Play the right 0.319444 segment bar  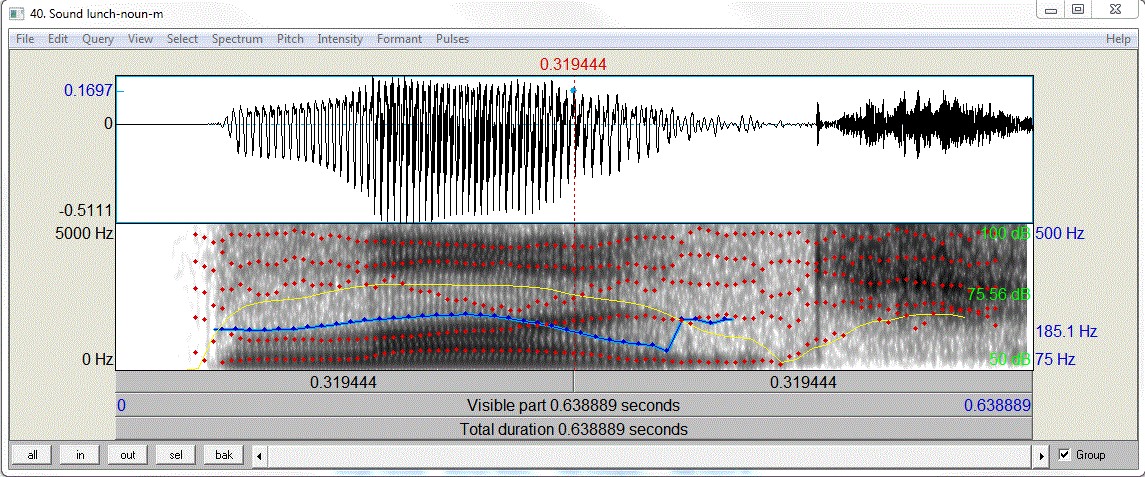click(x=803, y=381)
